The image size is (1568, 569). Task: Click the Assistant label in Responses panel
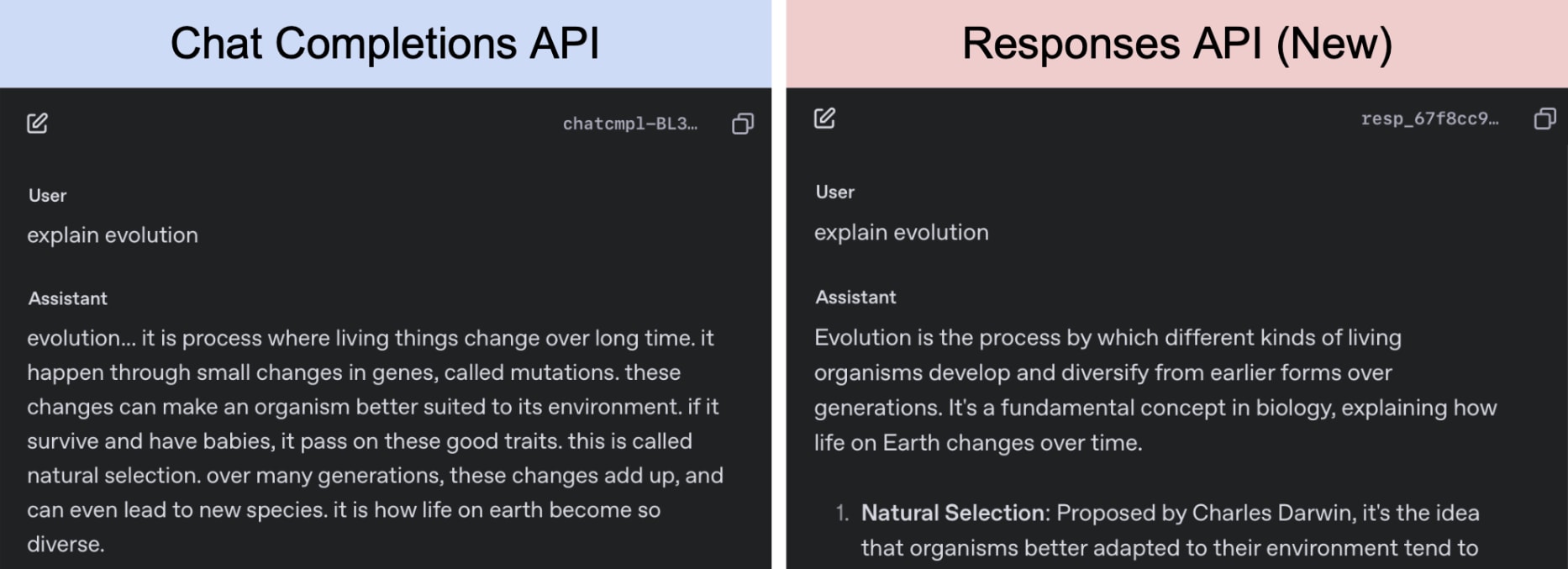tap(855, 298)
